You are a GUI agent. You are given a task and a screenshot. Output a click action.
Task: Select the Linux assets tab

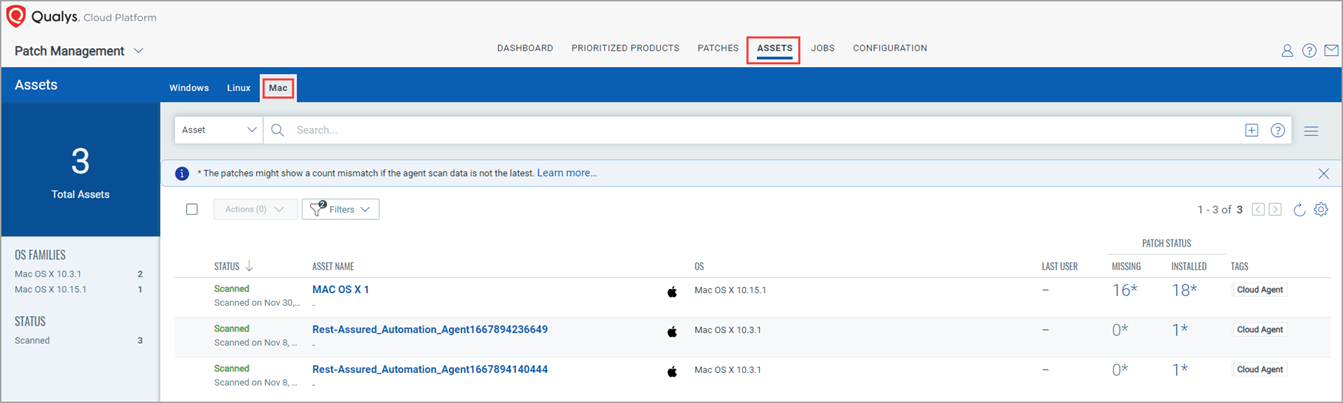[x=238, y=88]
